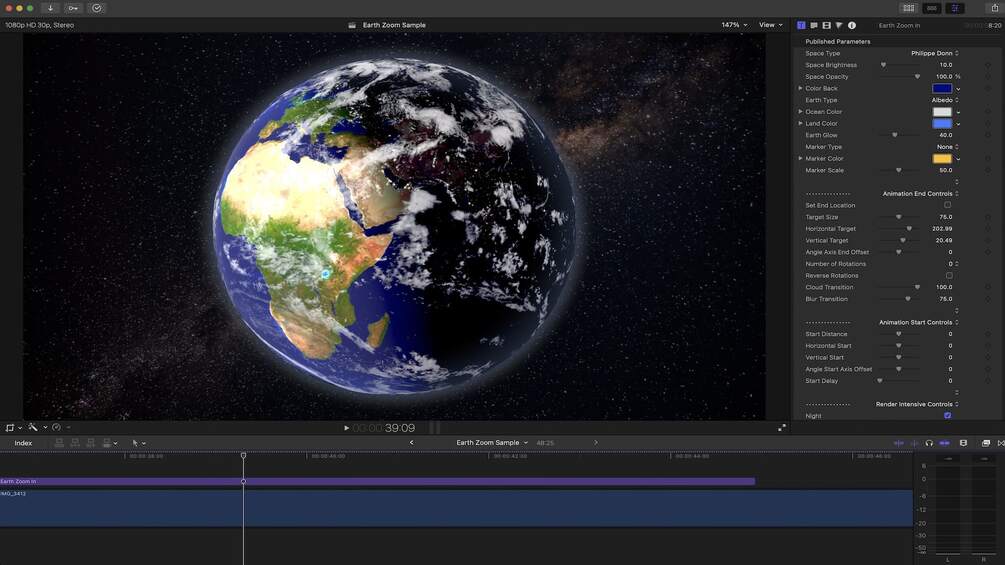The height and width of the screenshot is (565, 1005).
Task: Open the Select arrow tool popup
Action: [138, 443]
